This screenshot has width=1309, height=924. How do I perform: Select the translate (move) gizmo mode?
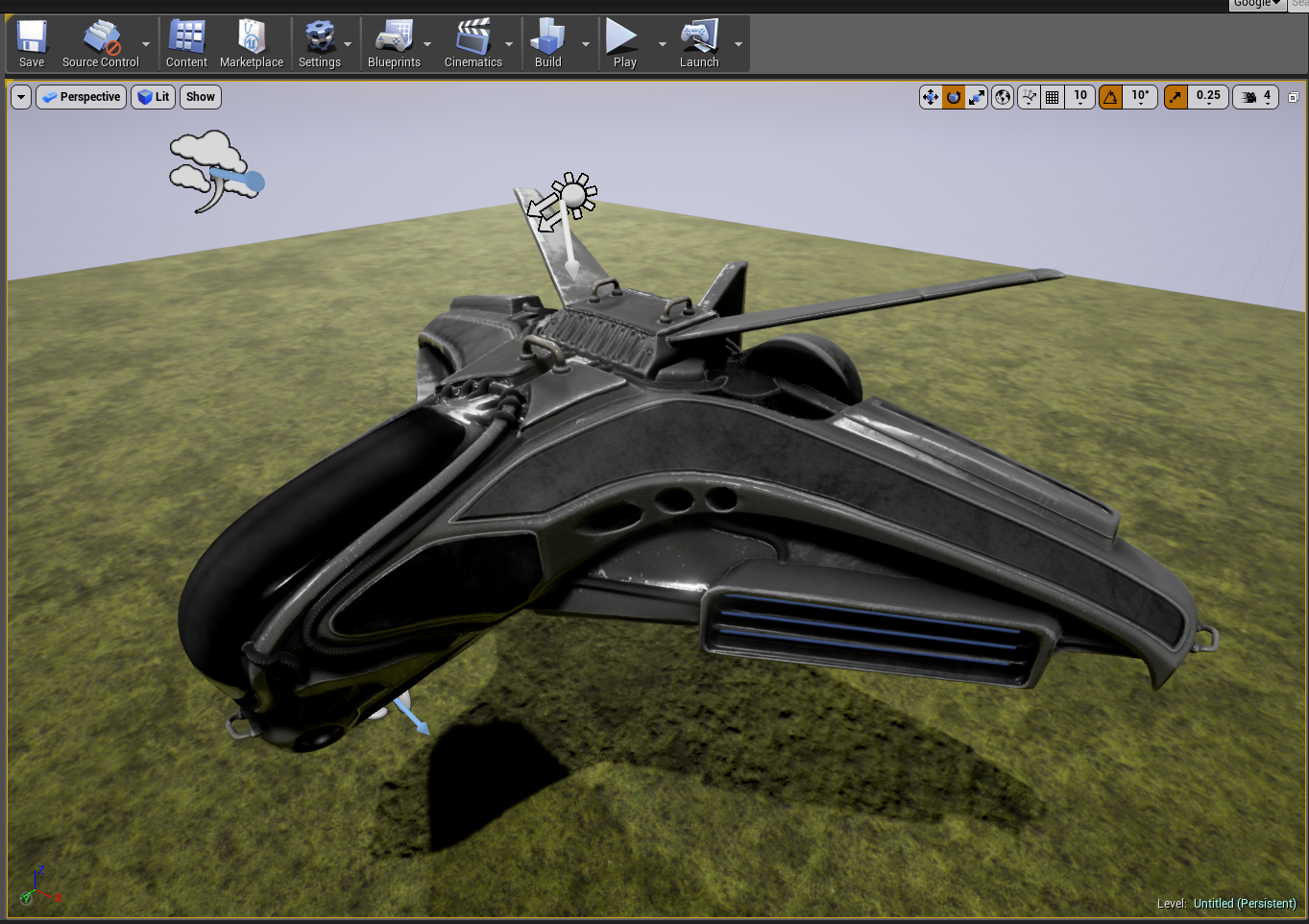(x=930, y=97)
